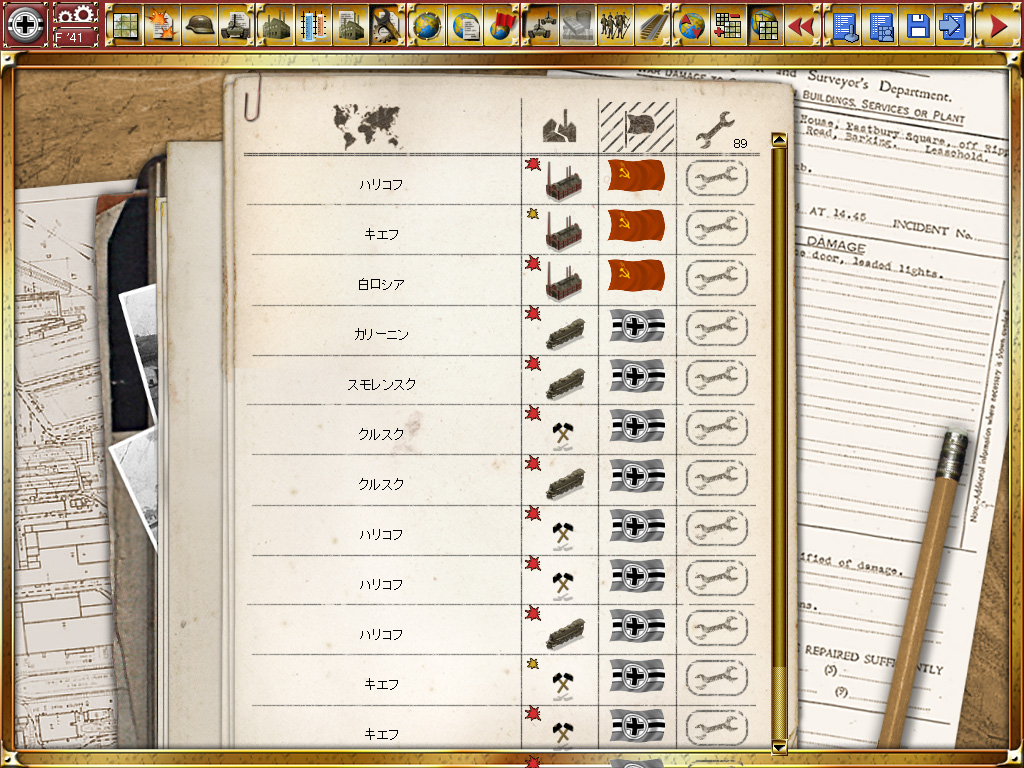Screen dimensions: 1024x768
Task: Click the German flag in カリーニン row
Action: coord(637,325)
